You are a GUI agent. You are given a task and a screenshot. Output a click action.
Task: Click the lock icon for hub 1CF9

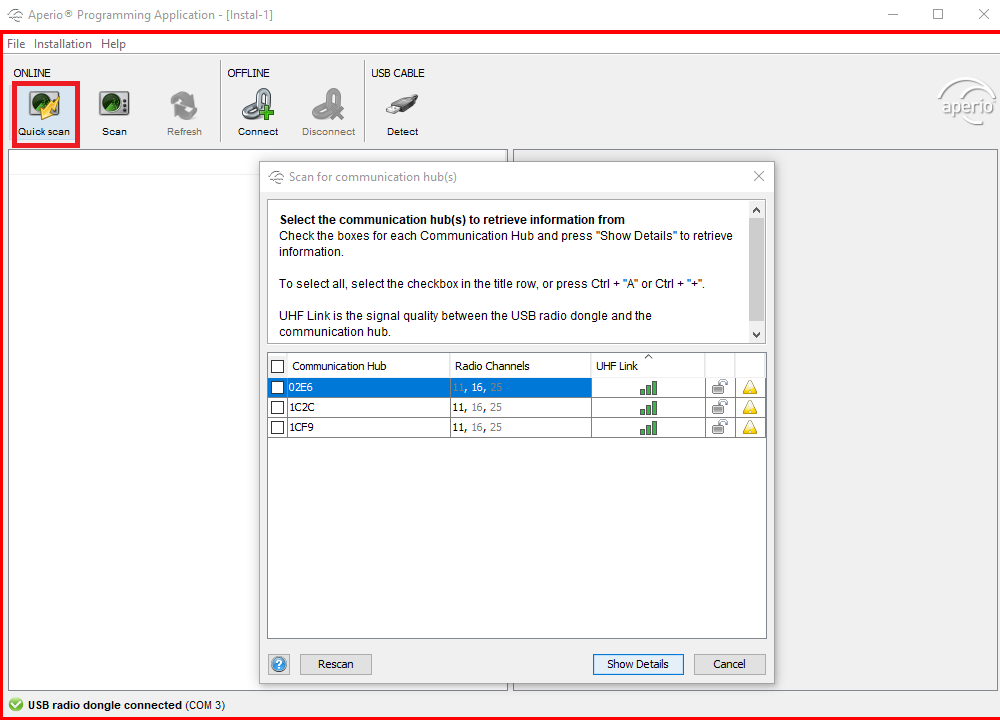[719, 427]
